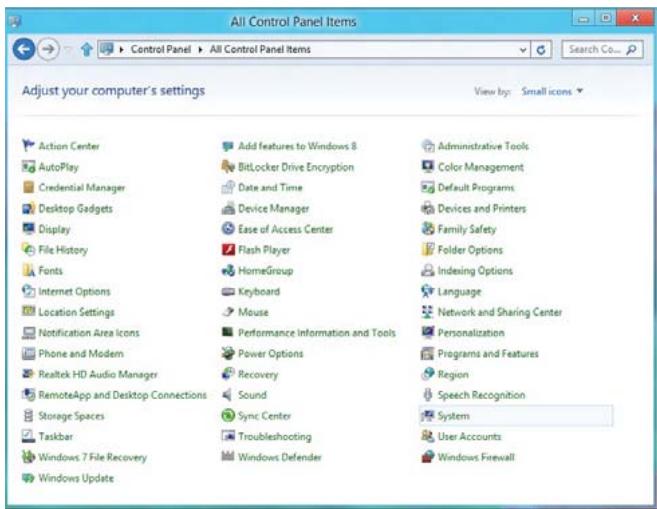
Task: Click the Mouse icon
Action: tap(228, 311)
